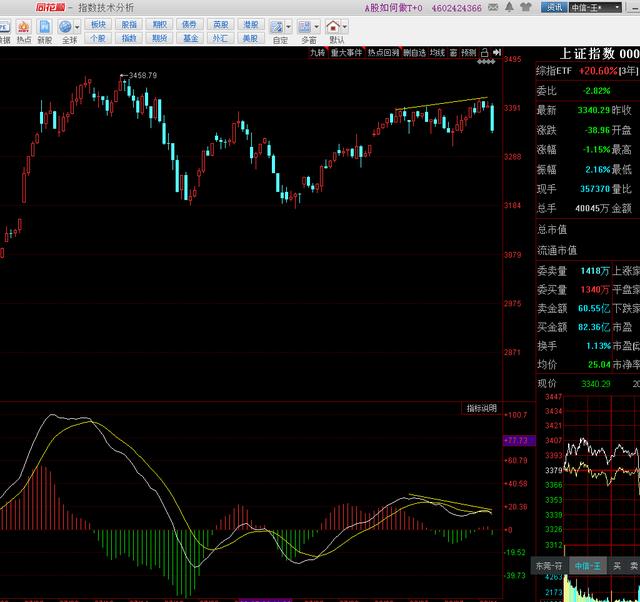Image resolution: width=640 pixels, height=602 pixels.
Task: Open the dropdown arrow next to 全球
Action: 78,28
